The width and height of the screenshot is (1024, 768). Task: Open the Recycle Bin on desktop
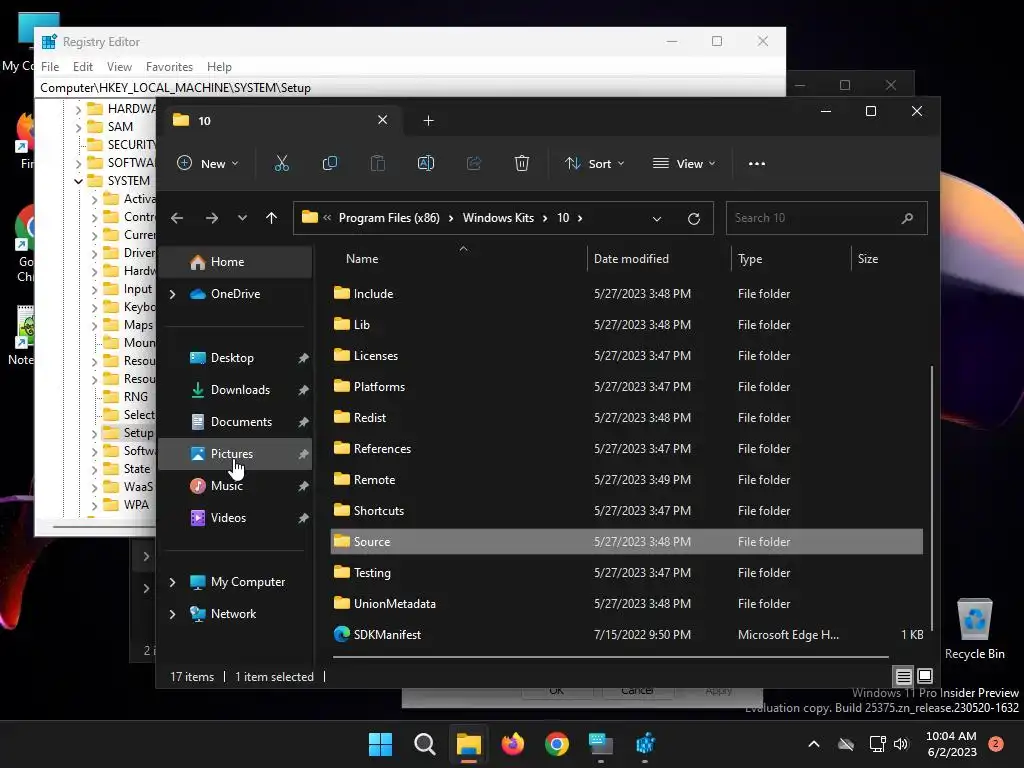point(974,630)
